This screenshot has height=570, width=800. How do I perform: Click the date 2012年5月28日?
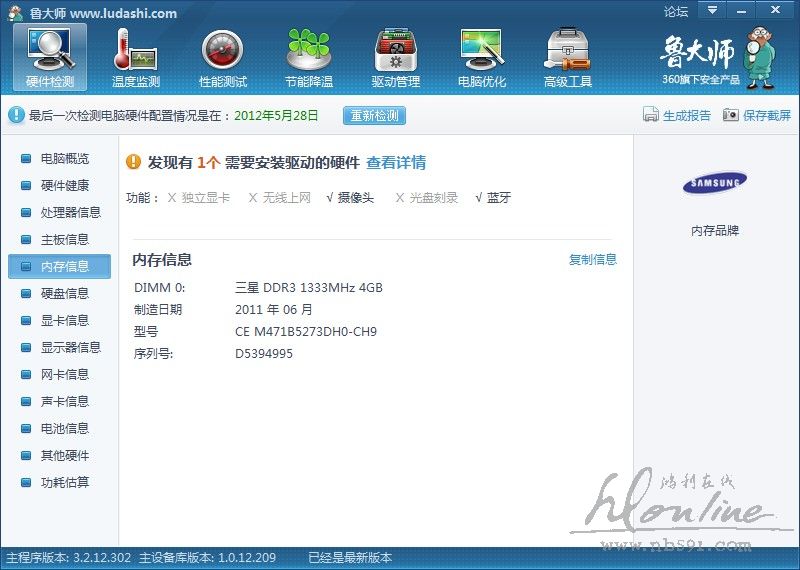(x=276, y=115)
